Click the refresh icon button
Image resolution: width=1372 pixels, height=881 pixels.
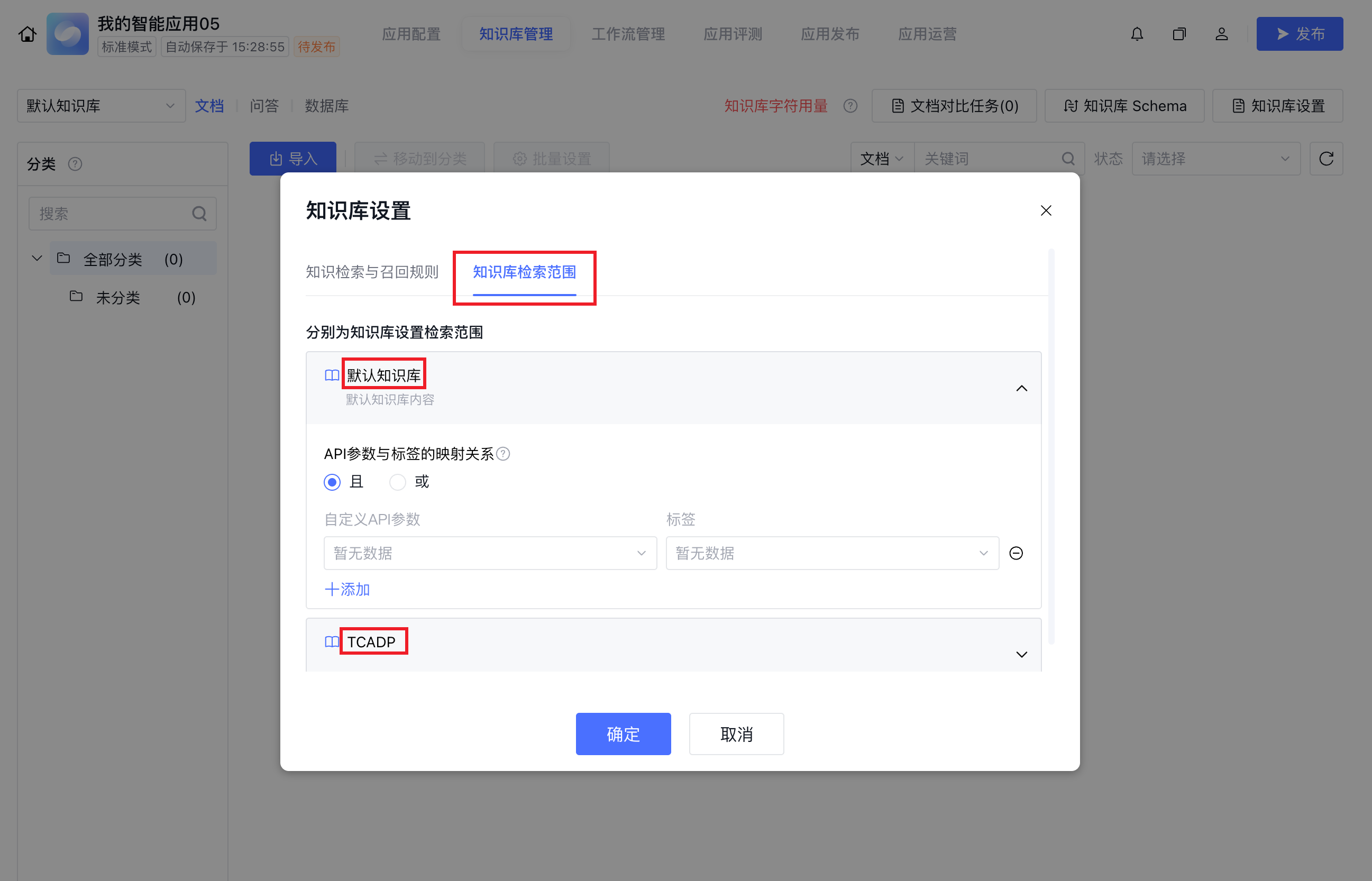[1326, 159]
